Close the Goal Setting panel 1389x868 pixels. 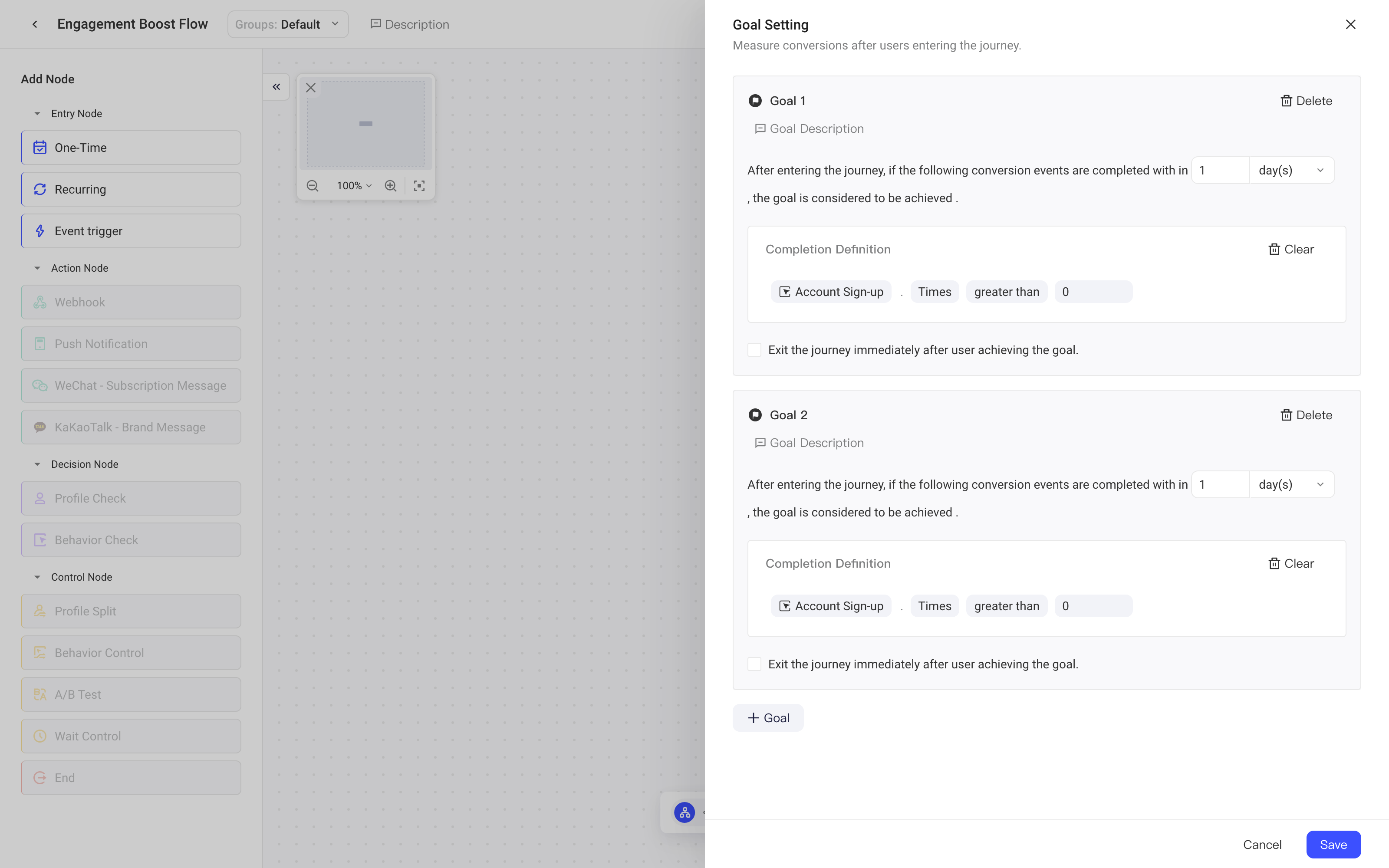pos(1350,24)
